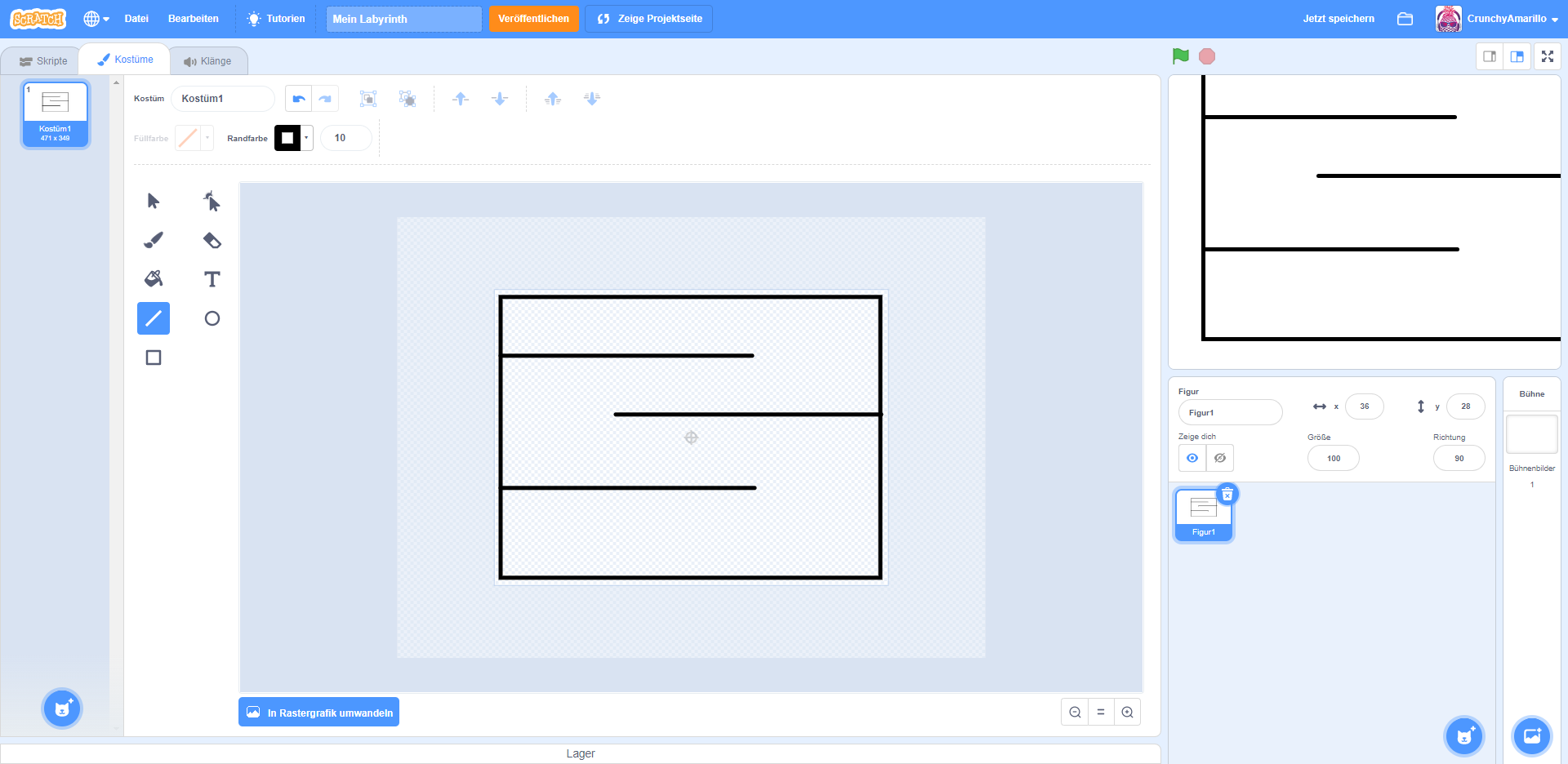
Task: Click the red stop button
Action: click(x=1207, y=56)
